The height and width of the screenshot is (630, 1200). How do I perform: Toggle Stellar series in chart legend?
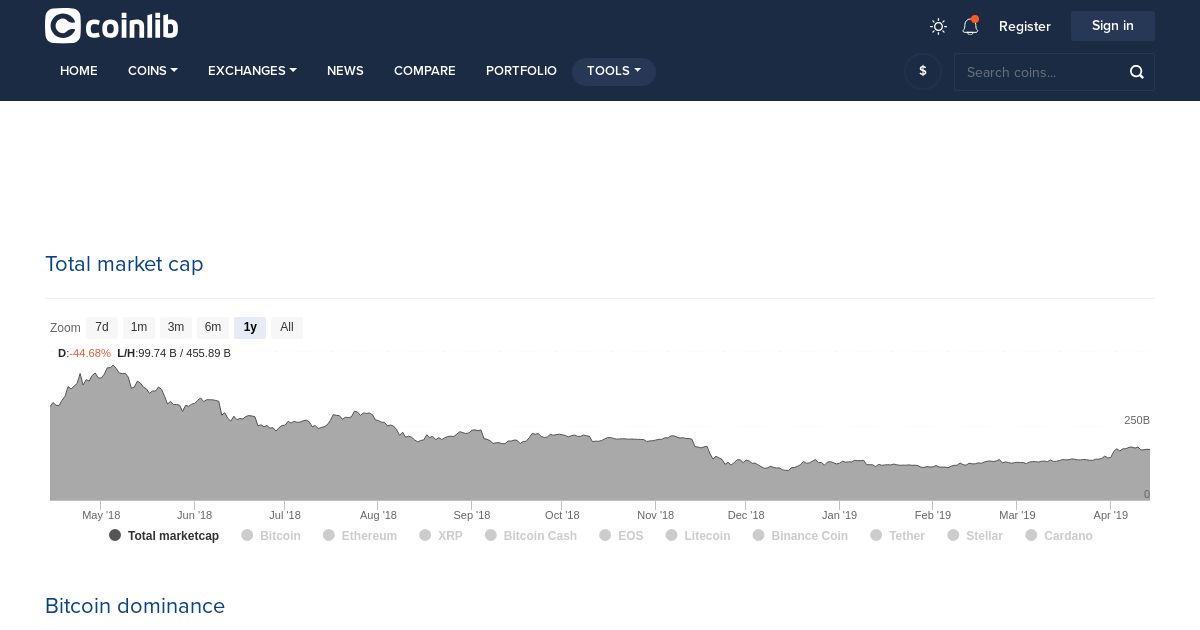click(975, 536)
